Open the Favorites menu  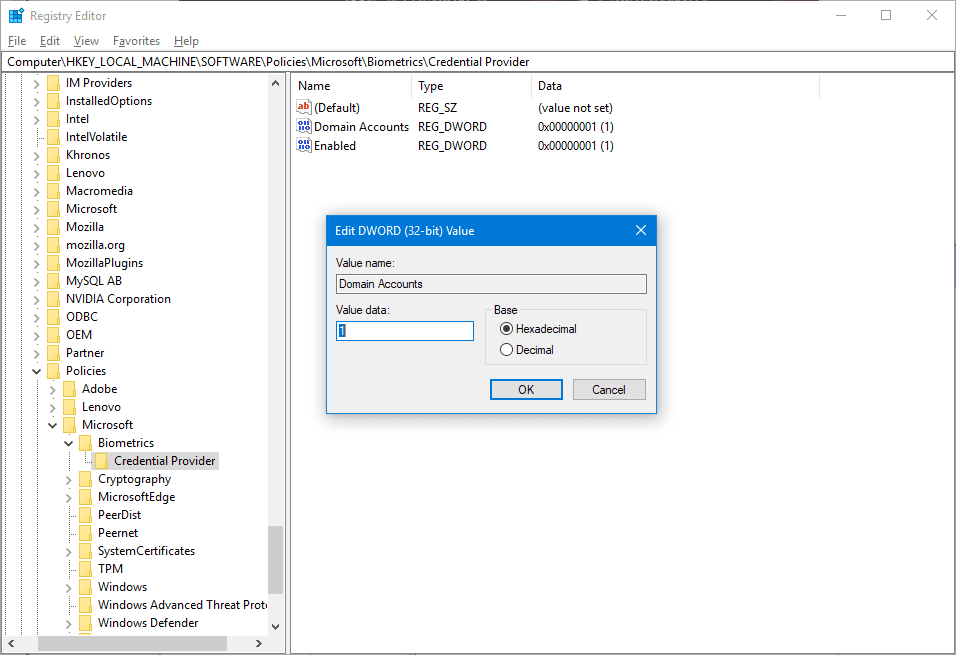(136, 41)
